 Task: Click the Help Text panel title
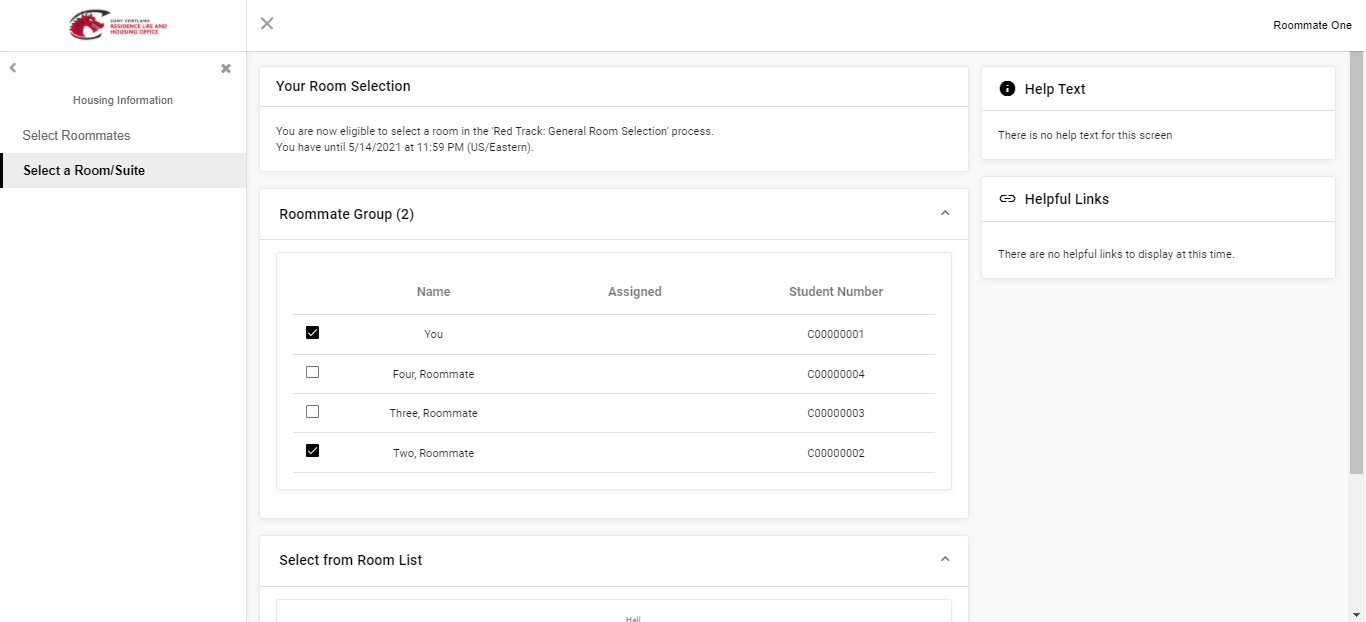tap(1055, 89)
